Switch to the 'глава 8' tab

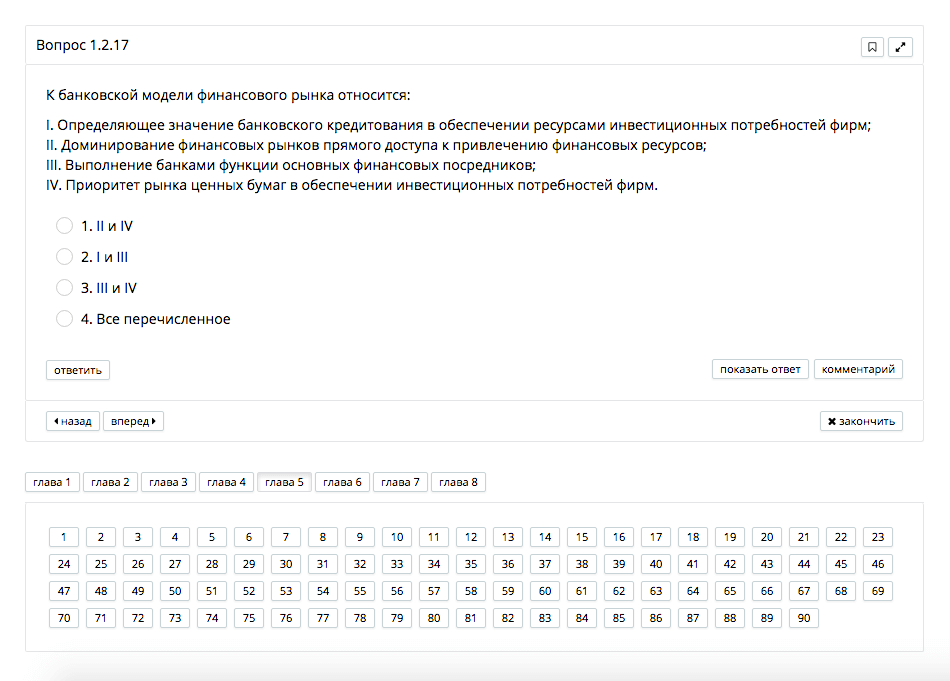tap(458, 482)
